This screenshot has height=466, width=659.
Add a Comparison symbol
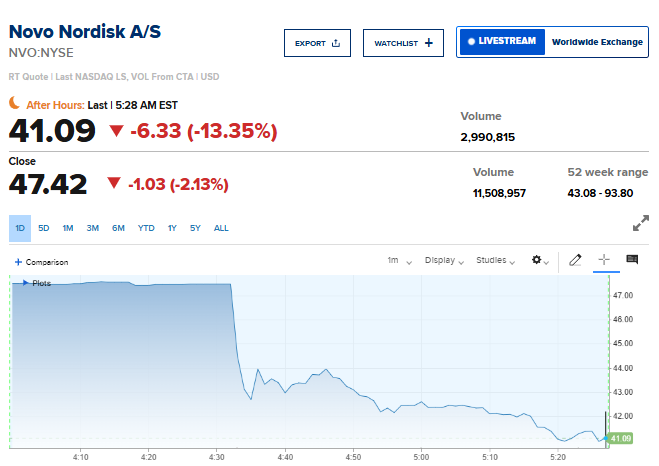41,262
